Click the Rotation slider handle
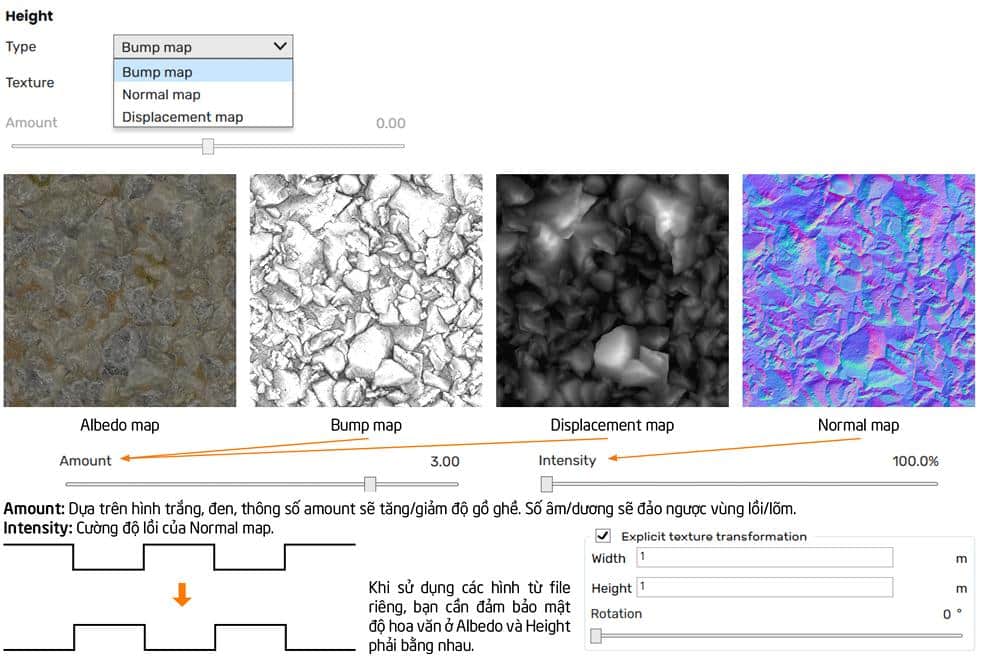The image size is (990, 658). coord(596,635)
